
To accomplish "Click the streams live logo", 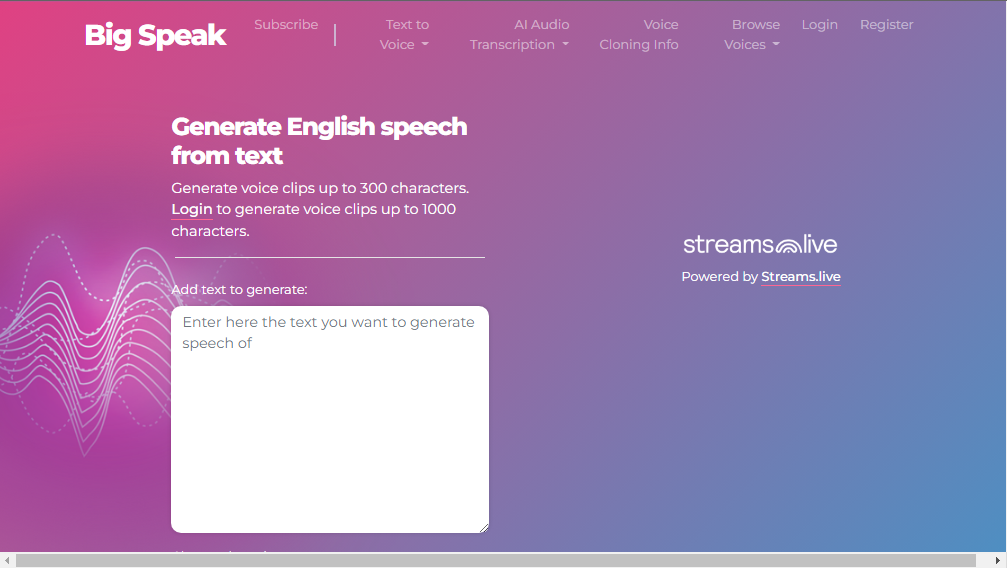I will pos(760,244).
